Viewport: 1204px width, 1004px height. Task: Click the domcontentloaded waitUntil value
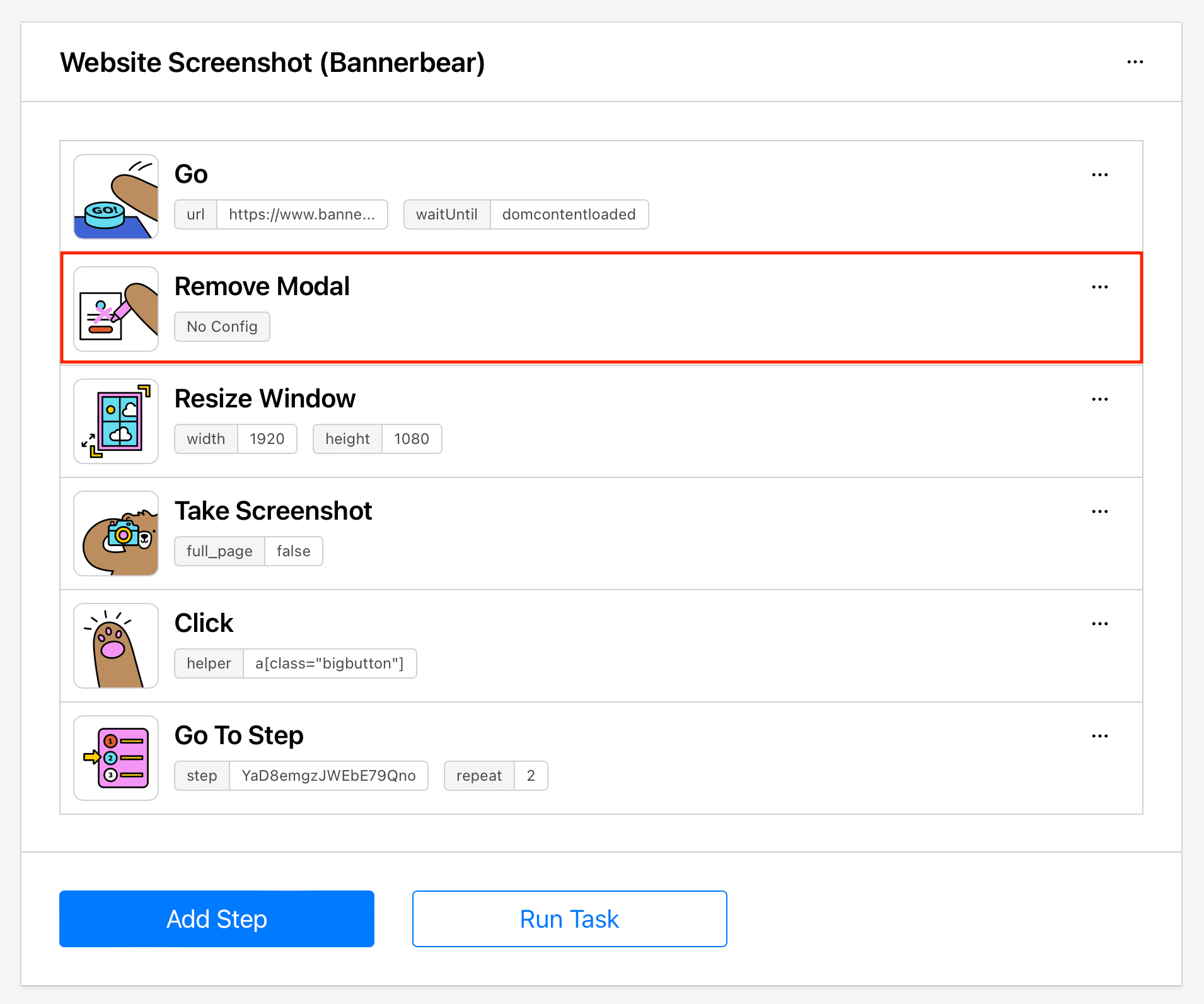click(569, 214)
